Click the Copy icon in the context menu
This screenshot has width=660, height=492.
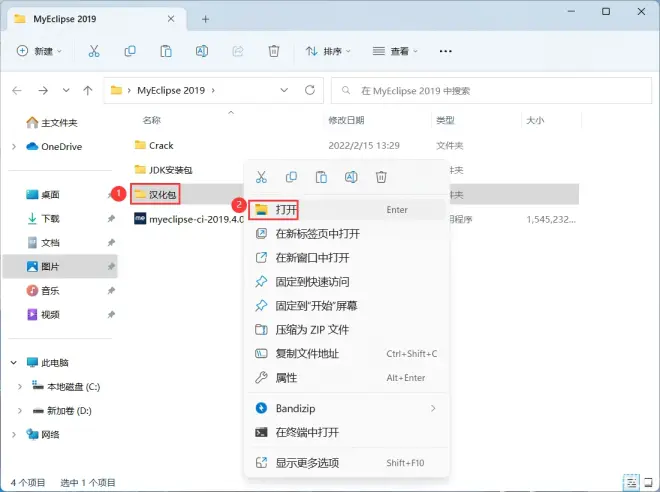[x=291, y=177]
